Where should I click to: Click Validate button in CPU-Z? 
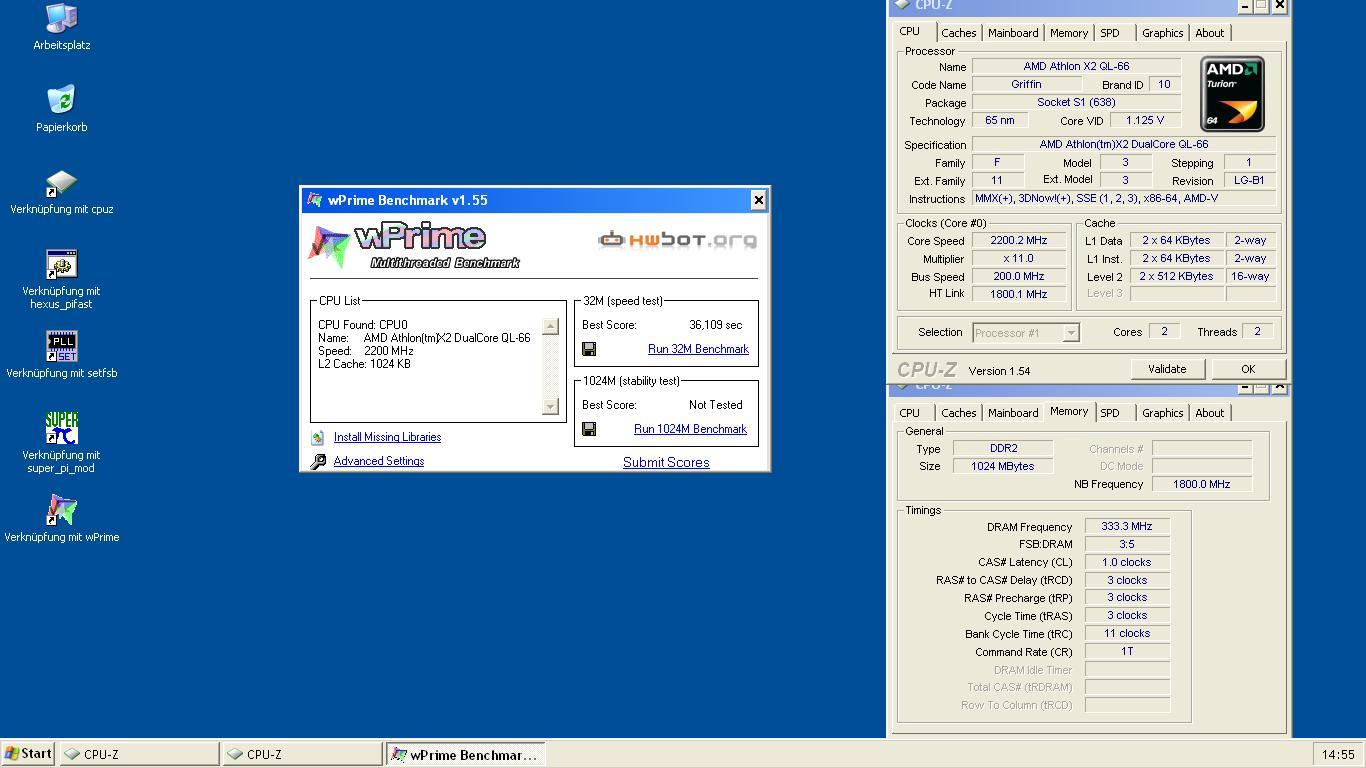coord(1167,369)
